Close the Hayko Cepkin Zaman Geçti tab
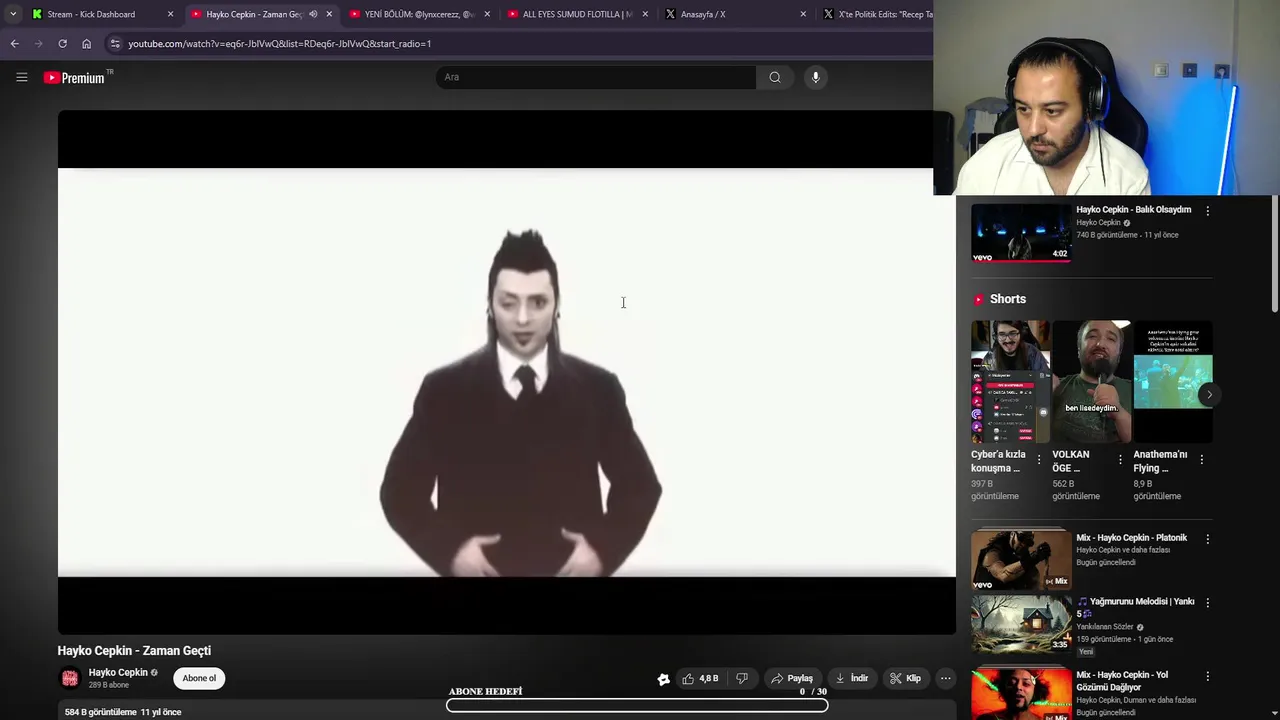 pos(329,14)
